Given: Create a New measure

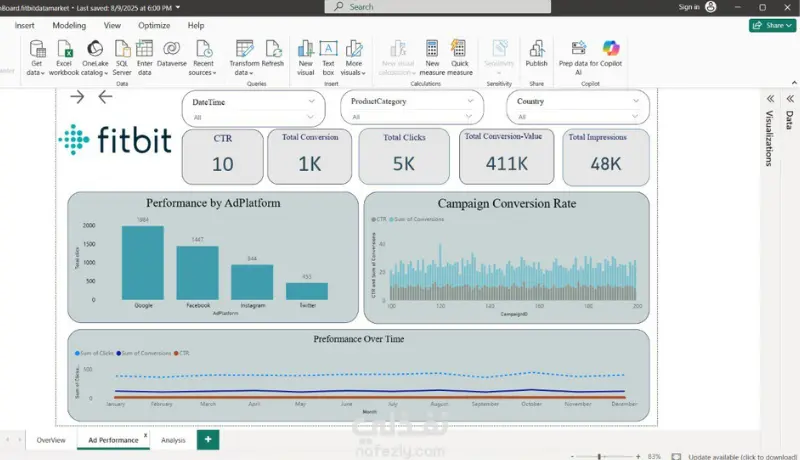Looking at the screenshot, I should pyautogui.click(x=432, y=58).
